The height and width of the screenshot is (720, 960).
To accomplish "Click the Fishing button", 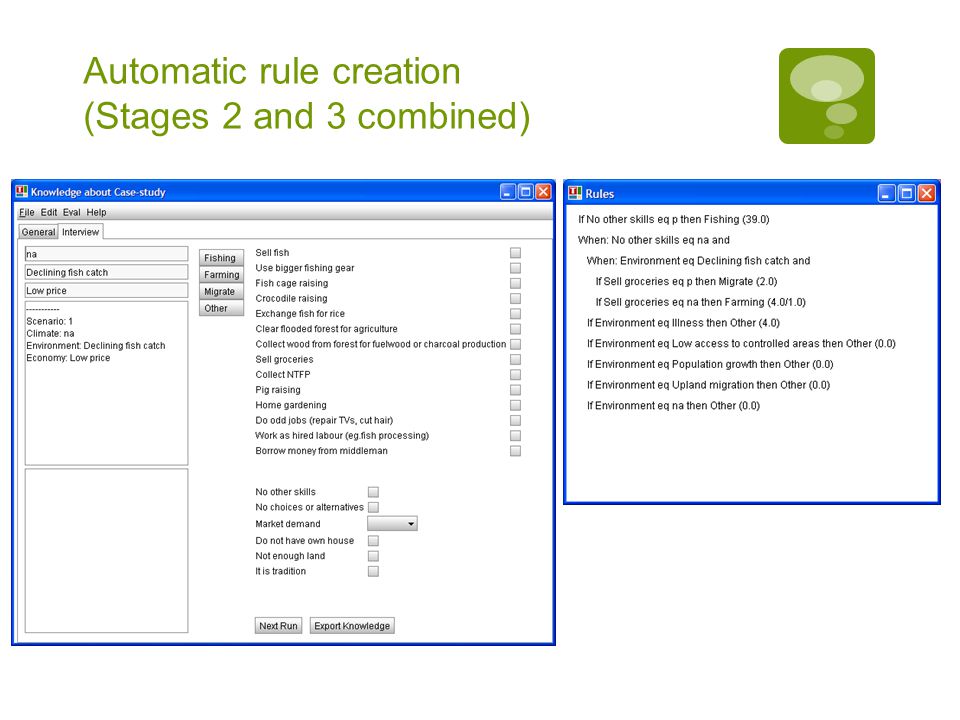I will (220, 258).
